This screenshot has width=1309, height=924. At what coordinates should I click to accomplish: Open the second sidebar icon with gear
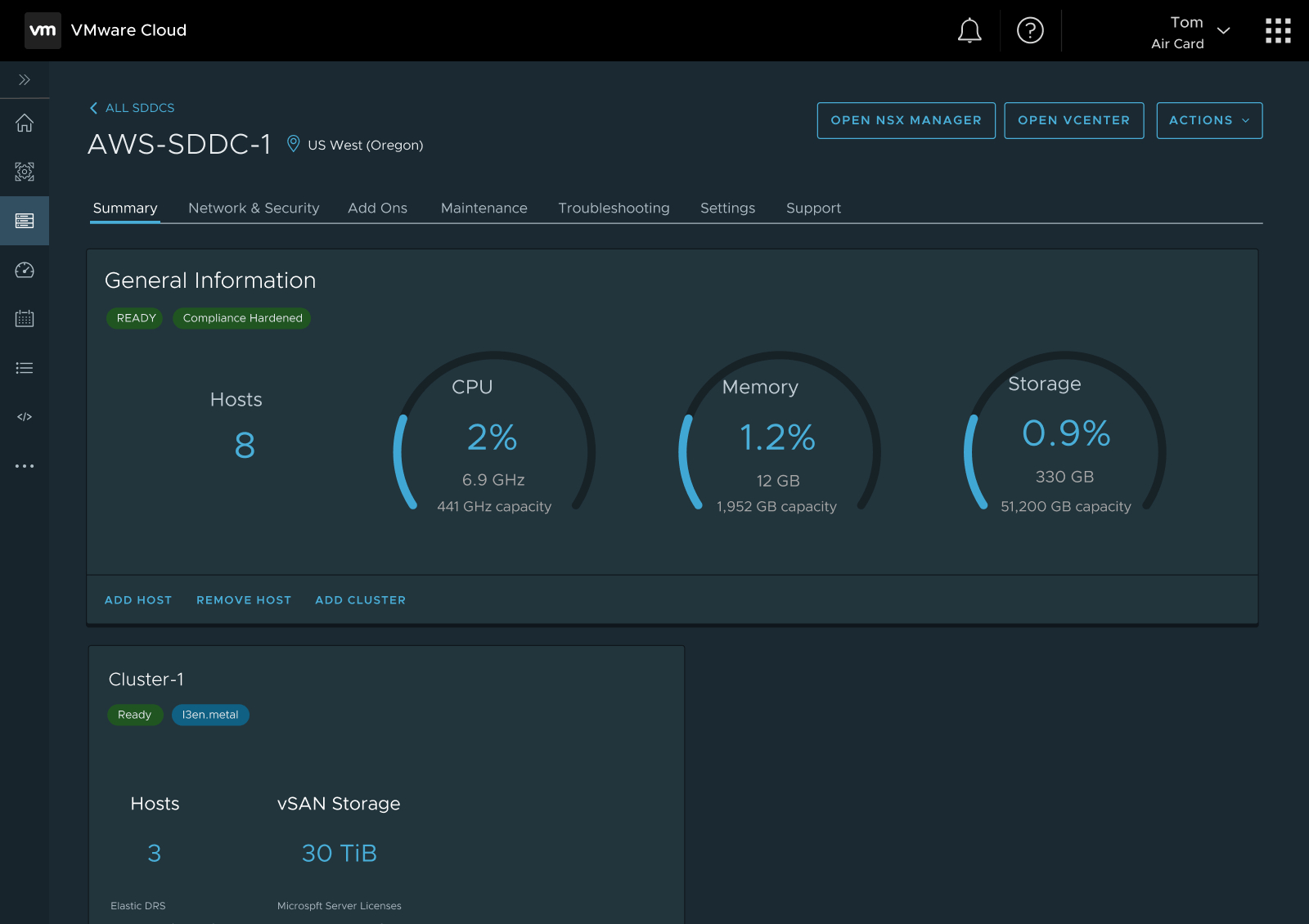(25, 172)
